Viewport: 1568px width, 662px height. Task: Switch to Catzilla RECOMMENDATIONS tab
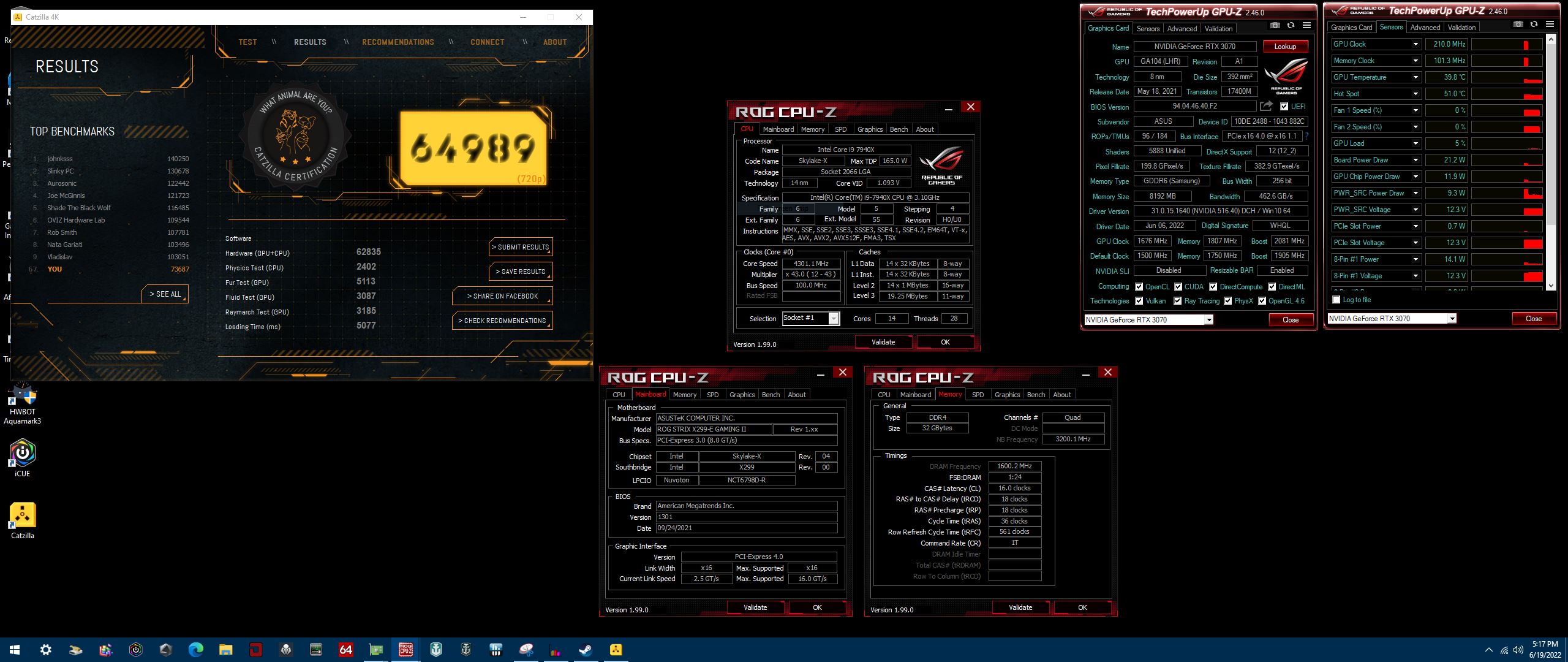pos(398,42)
